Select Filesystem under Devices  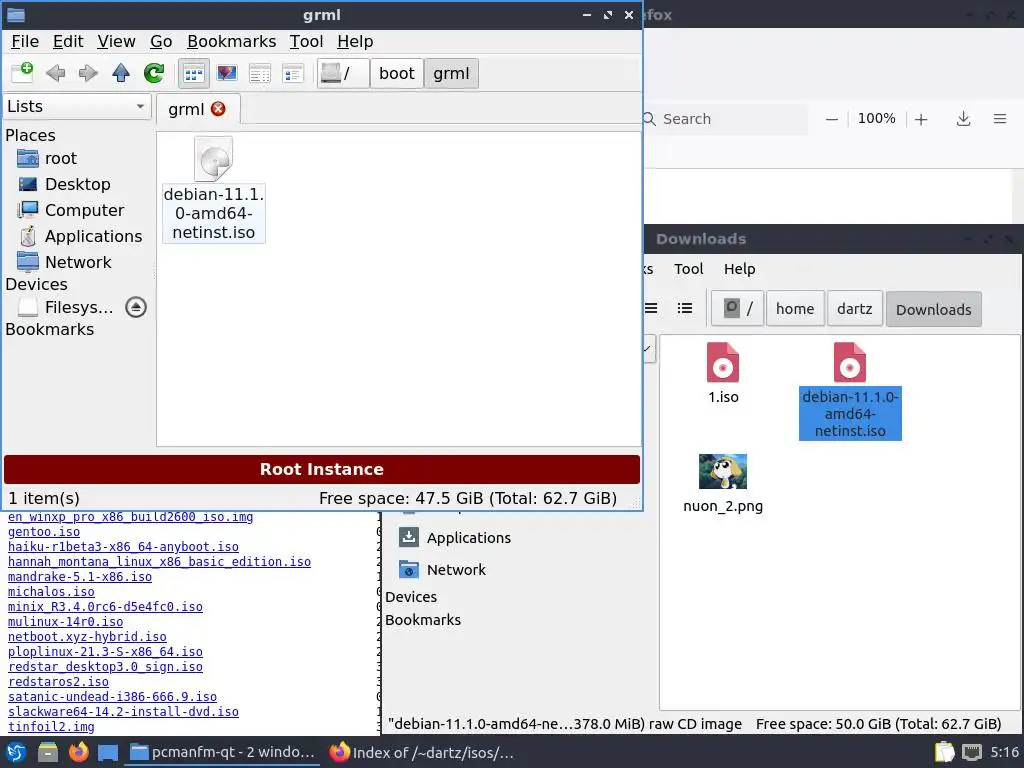[x=65, y=307]
